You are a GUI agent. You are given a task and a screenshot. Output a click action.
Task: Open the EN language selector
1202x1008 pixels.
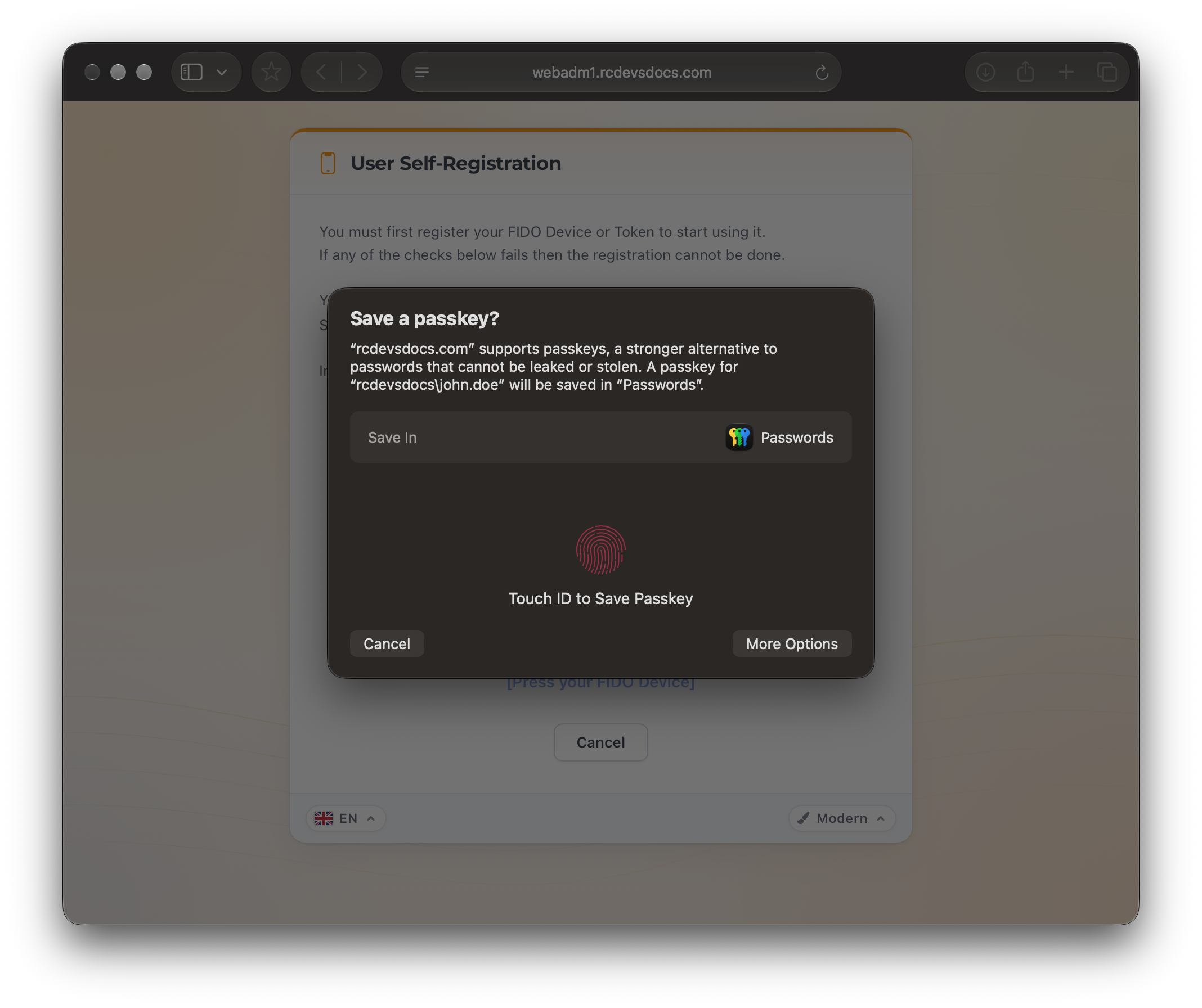(x=346, y=818)
